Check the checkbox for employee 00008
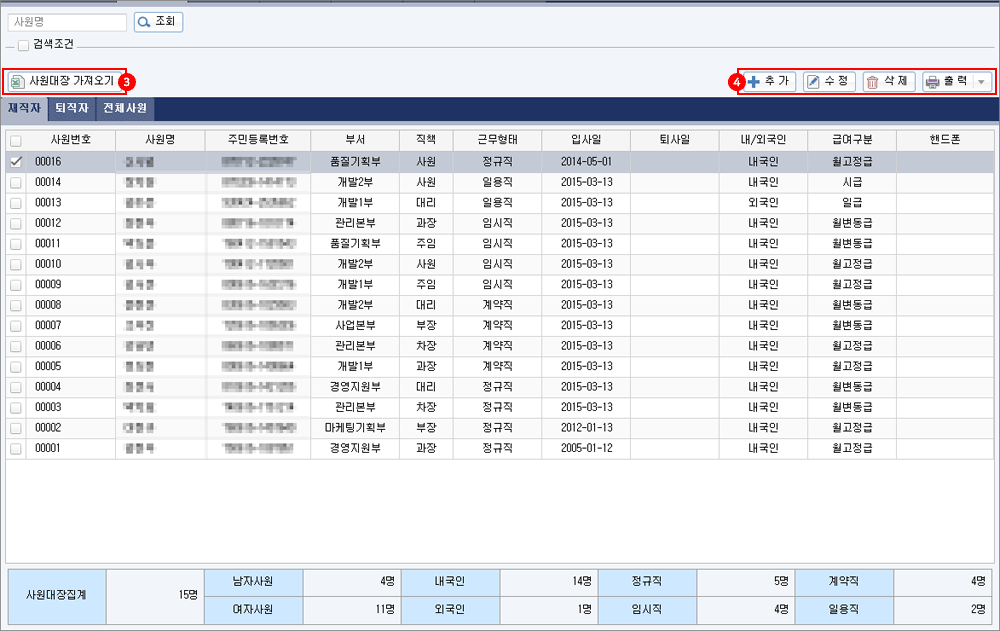1000x631 pixels. point(16,305)
